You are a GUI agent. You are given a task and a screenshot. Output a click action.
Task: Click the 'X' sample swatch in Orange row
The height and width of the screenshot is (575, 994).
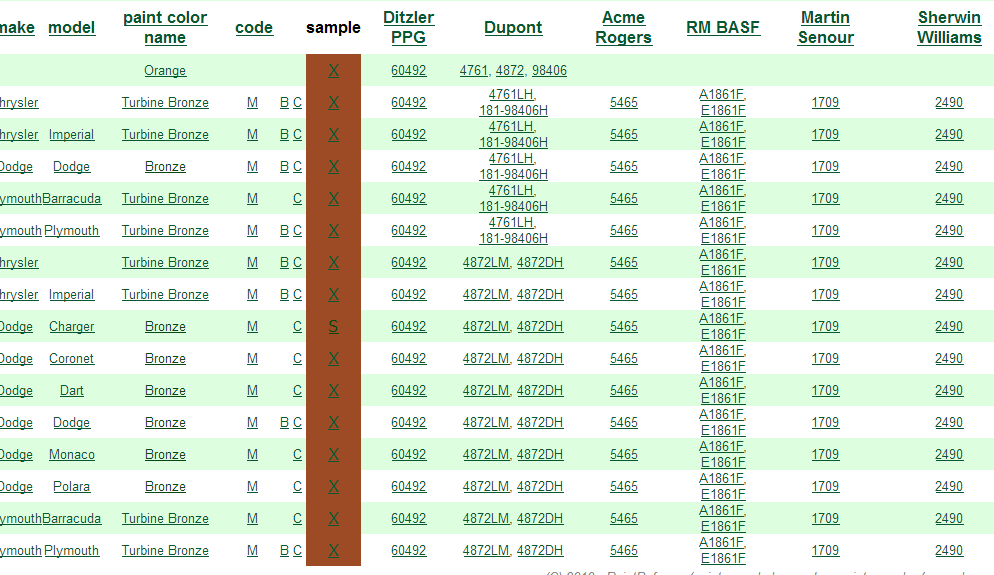[333, 71]
